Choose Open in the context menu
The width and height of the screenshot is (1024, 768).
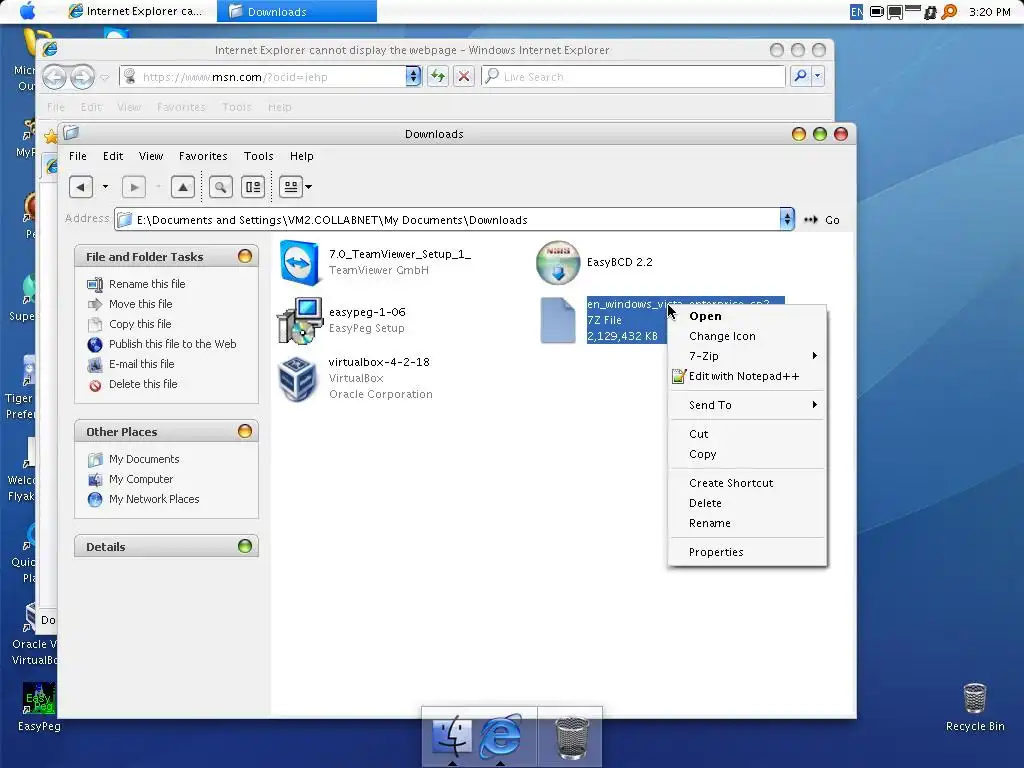[x=747, y=316]
